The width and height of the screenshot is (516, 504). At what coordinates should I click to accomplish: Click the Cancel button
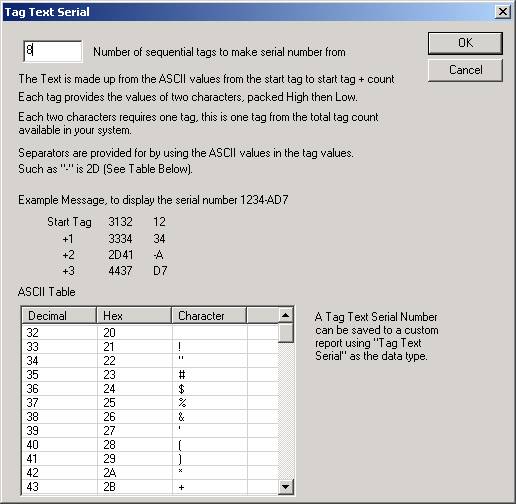tap(465, 70)
